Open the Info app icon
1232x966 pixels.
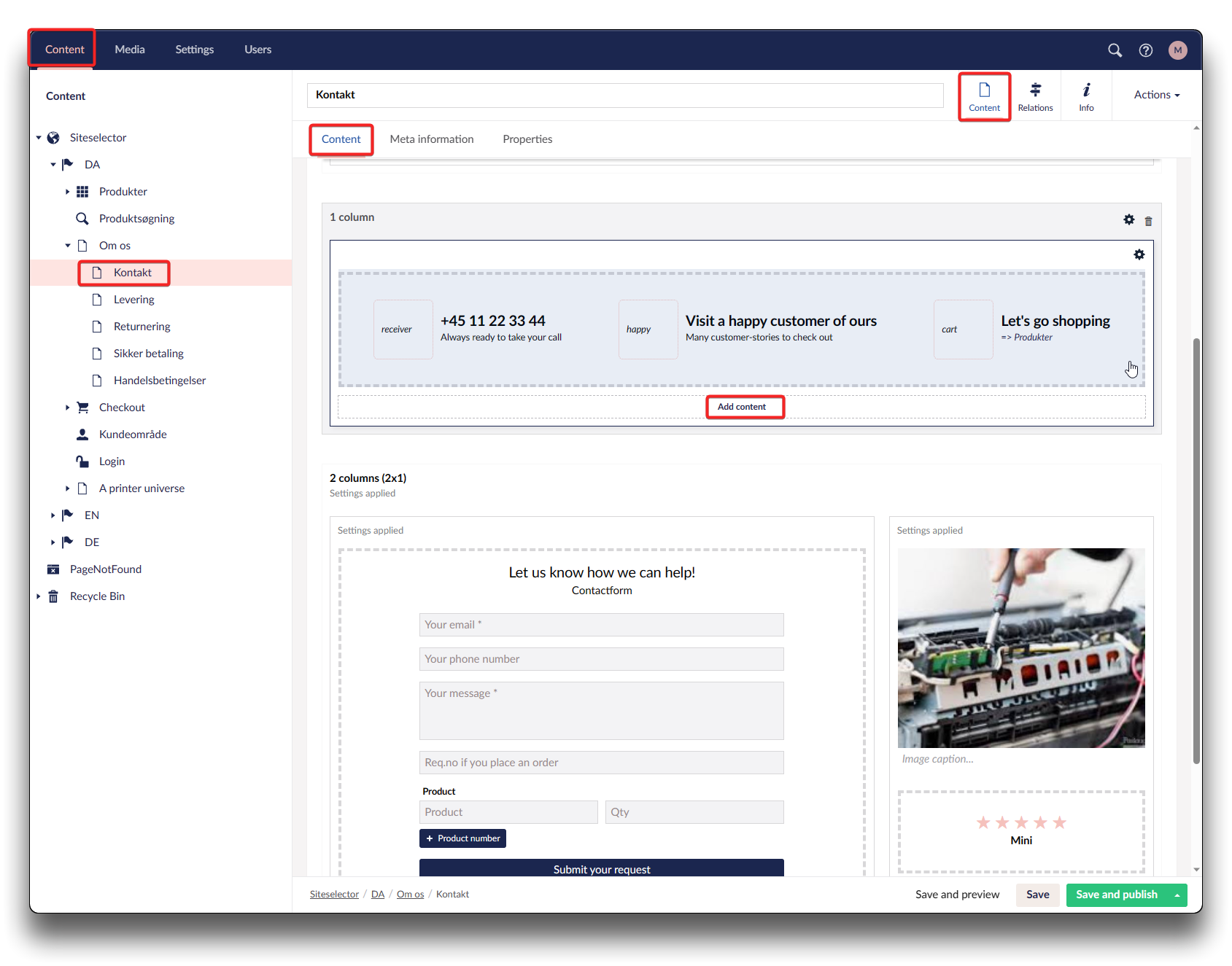point(1086,96)
